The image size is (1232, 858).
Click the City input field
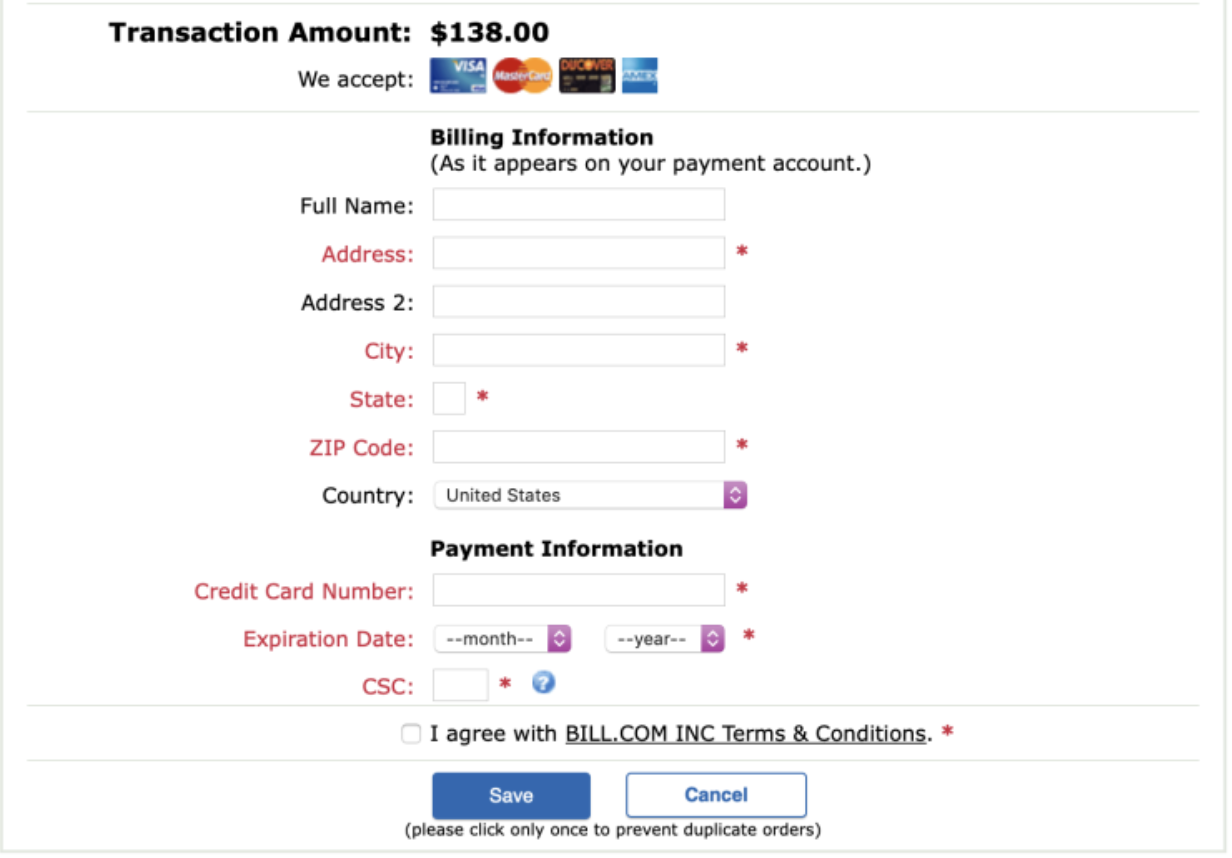pyautogui.click(x=577, y=349)
